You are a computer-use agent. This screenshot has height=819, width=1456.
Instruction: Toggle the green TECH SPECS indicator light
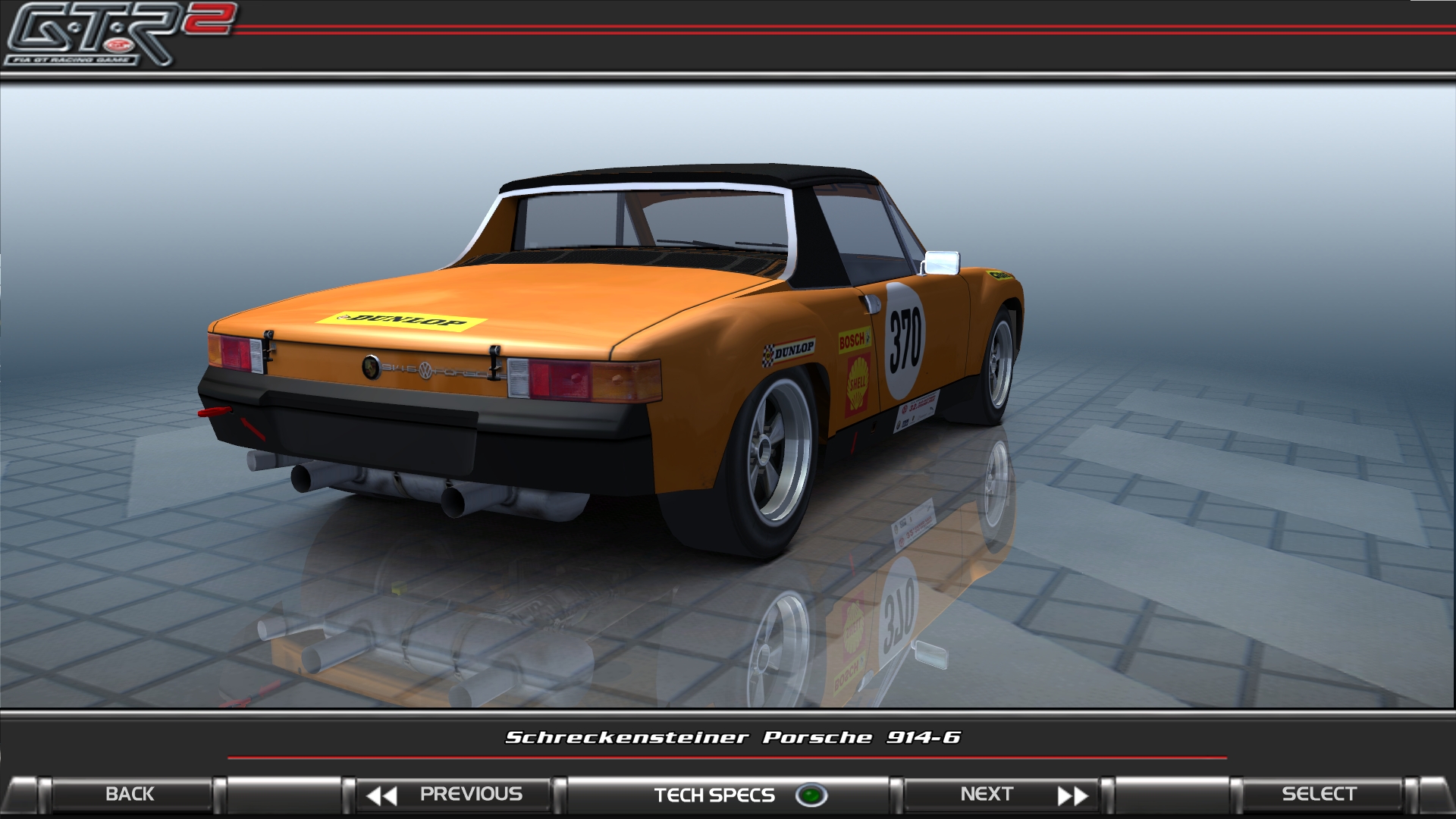[811, 795]
